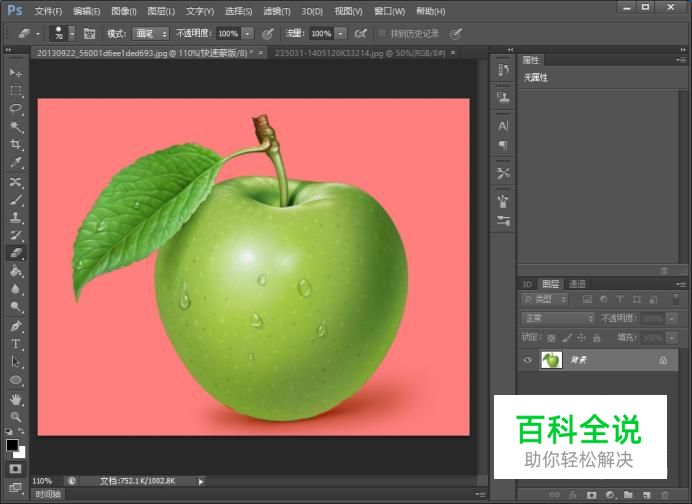Open the eraser mode dropdown
692x504 pixels.
tap(151, 34)
